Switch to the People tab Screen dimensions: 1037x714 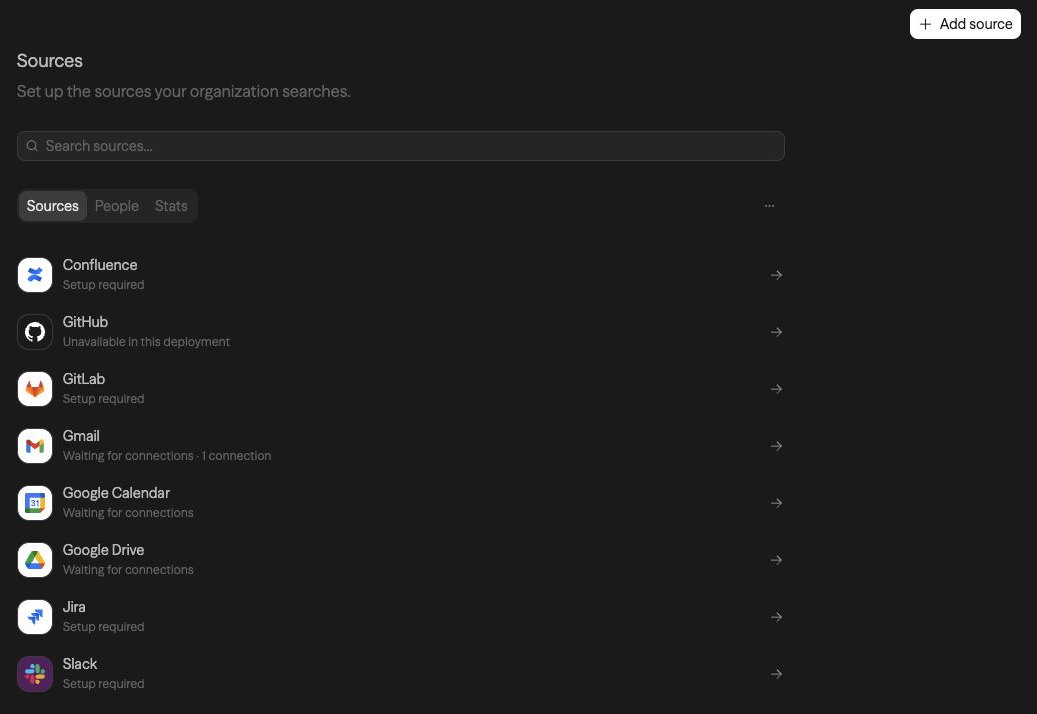click(x=116, y=206)
